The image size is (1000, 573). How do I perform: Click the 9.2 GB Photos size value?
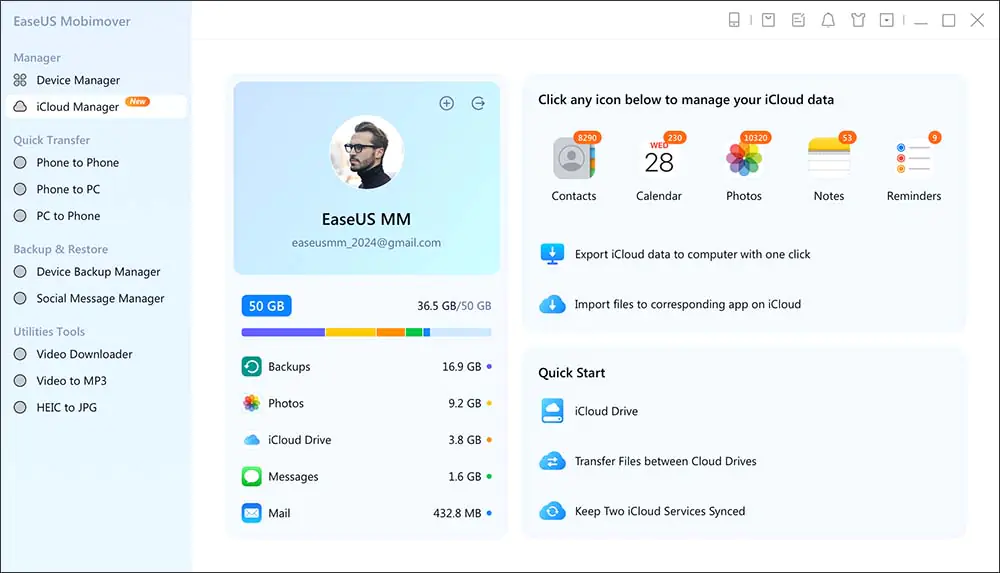(x=465, y=403)
